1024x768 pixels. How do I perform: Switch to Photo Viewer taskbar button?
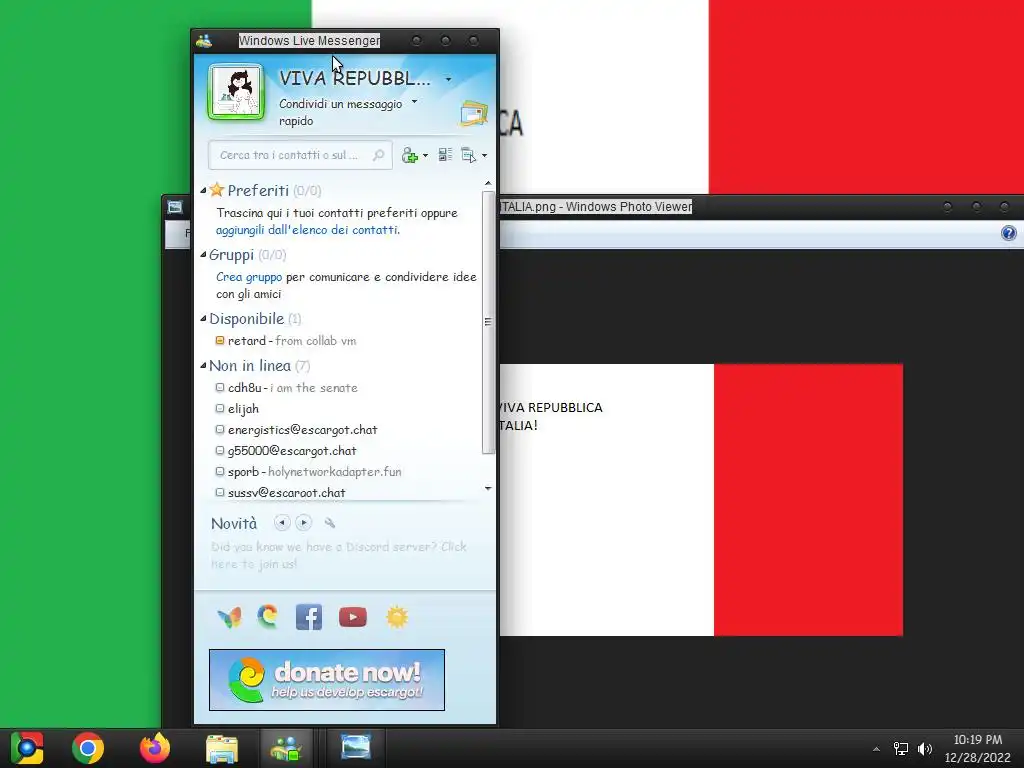click(356, 748)
